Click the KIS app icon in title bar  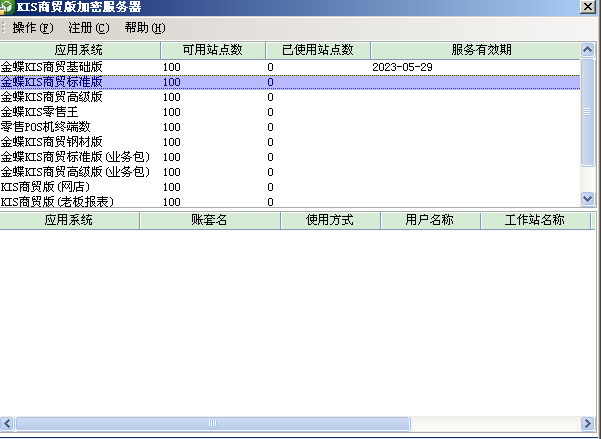pyautogui.click(x=6, y=7)
